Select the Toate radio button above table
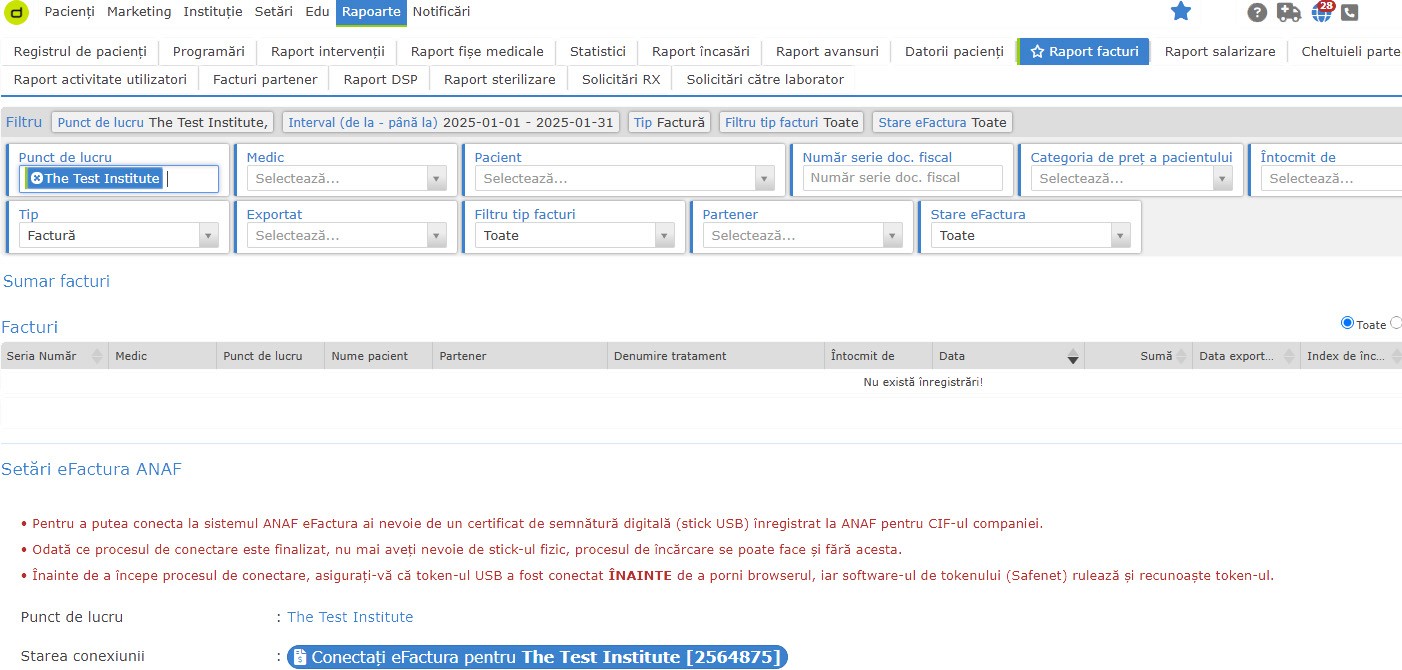This screenshot has width=1402, height=670. tap(1347, 323)
